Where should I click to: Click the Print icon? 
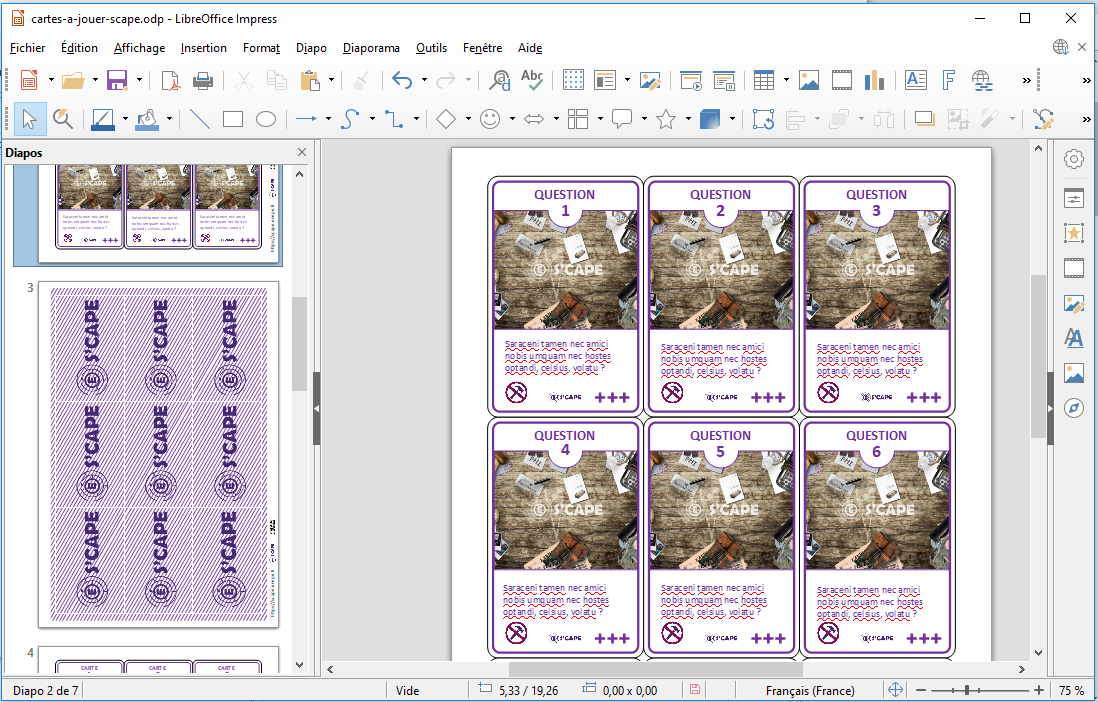pyautogui.click(x=202, y=81)
